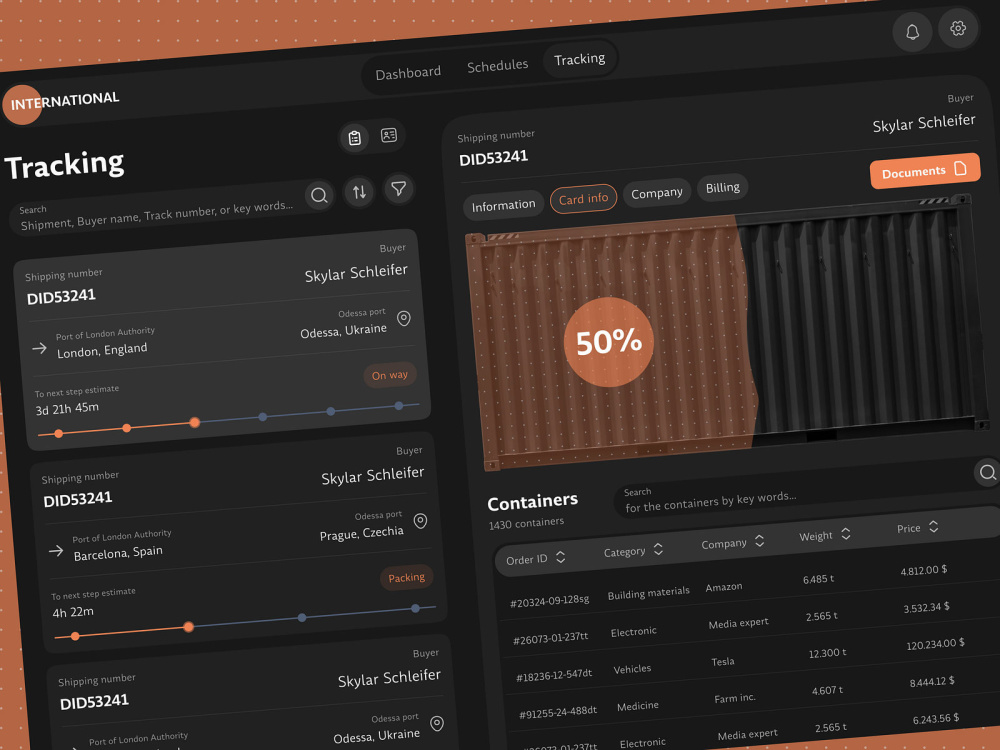The width and height of the screenshot is (1000, 750).
Task: Click the 8,444.12 $ price
Action: pyautogui.click(x=932, y=682)
